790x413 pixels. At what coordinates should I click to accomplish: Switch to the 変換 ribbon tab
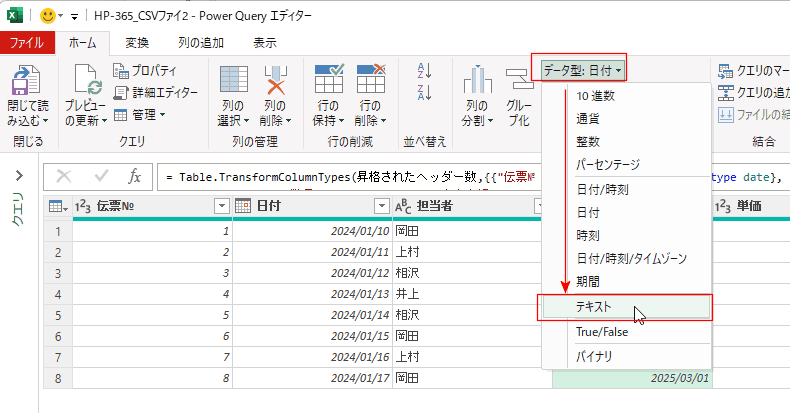pos(137,42)
